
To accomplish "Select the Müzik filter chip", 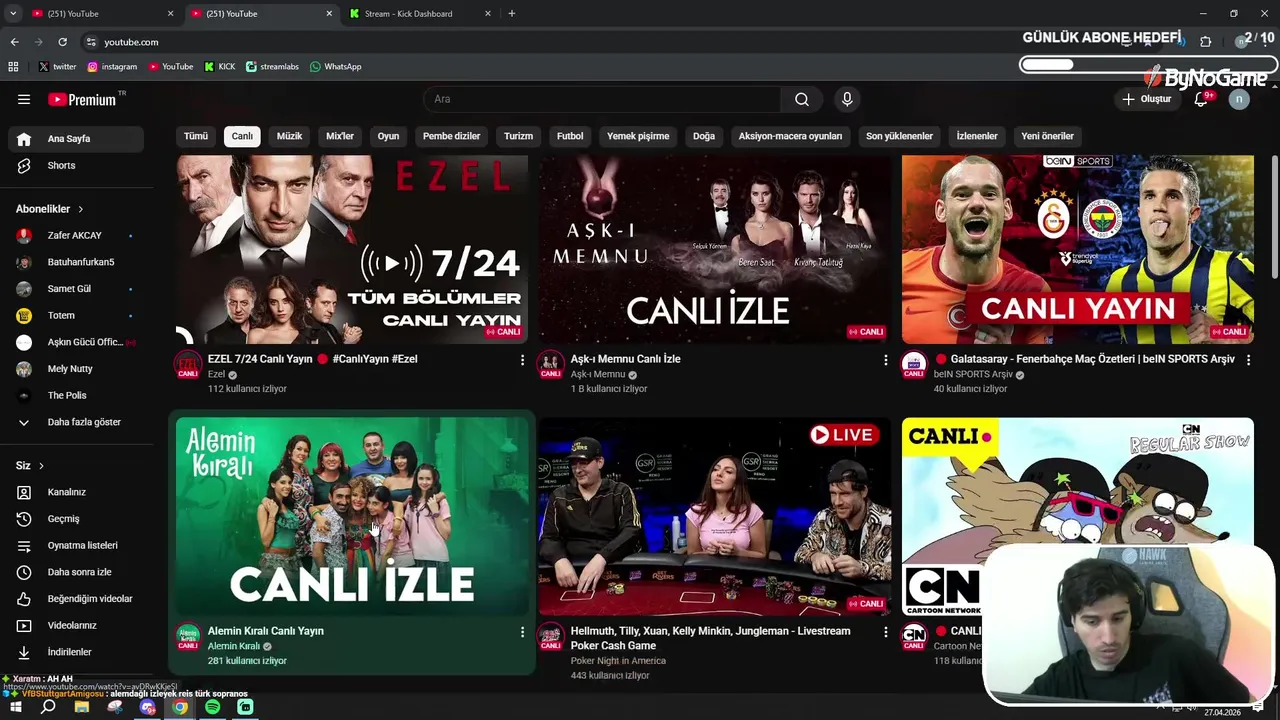I will [x=289, y=136].
